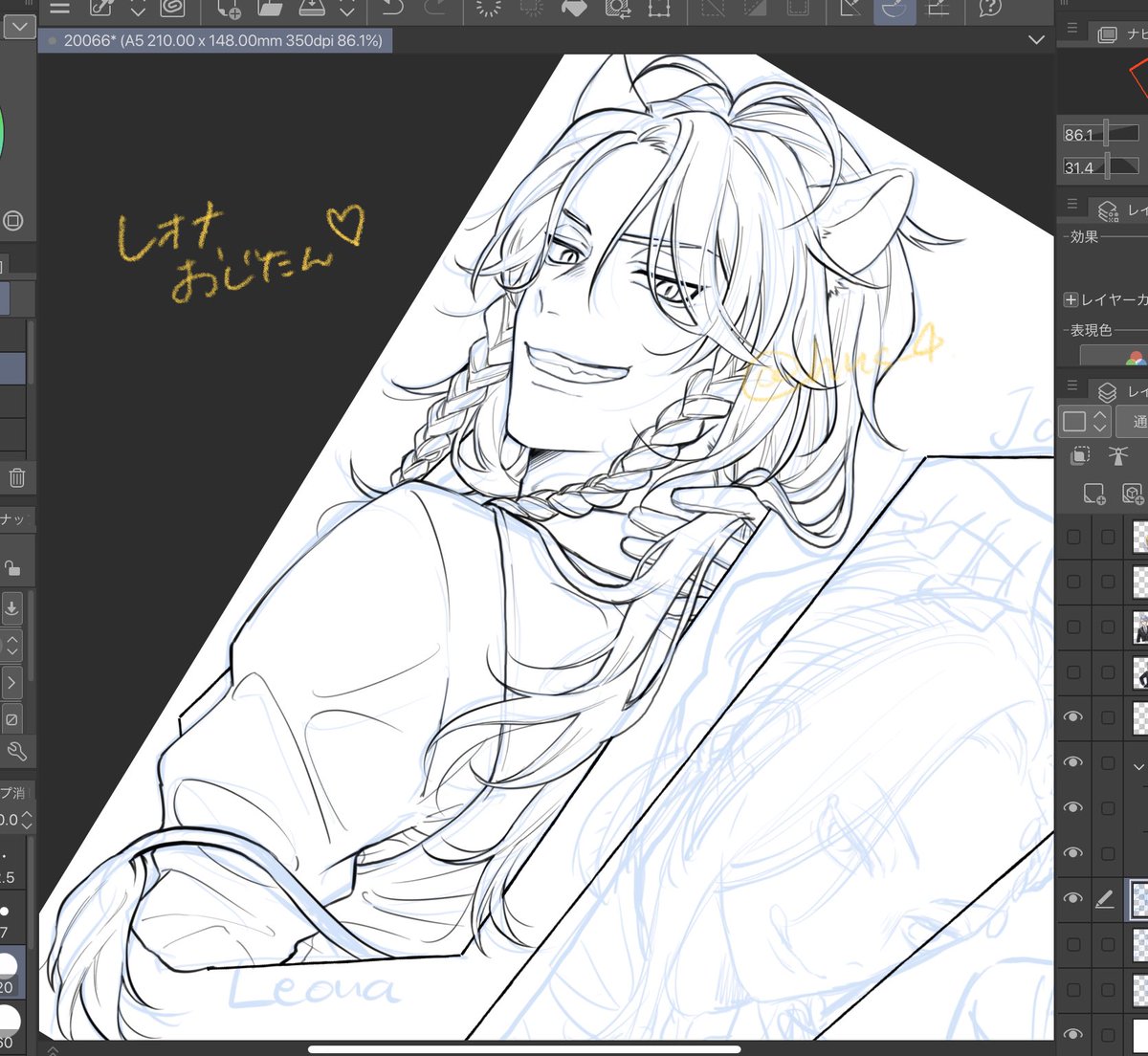Select the active layer's highlighted thumbnail

point(1139,899)
